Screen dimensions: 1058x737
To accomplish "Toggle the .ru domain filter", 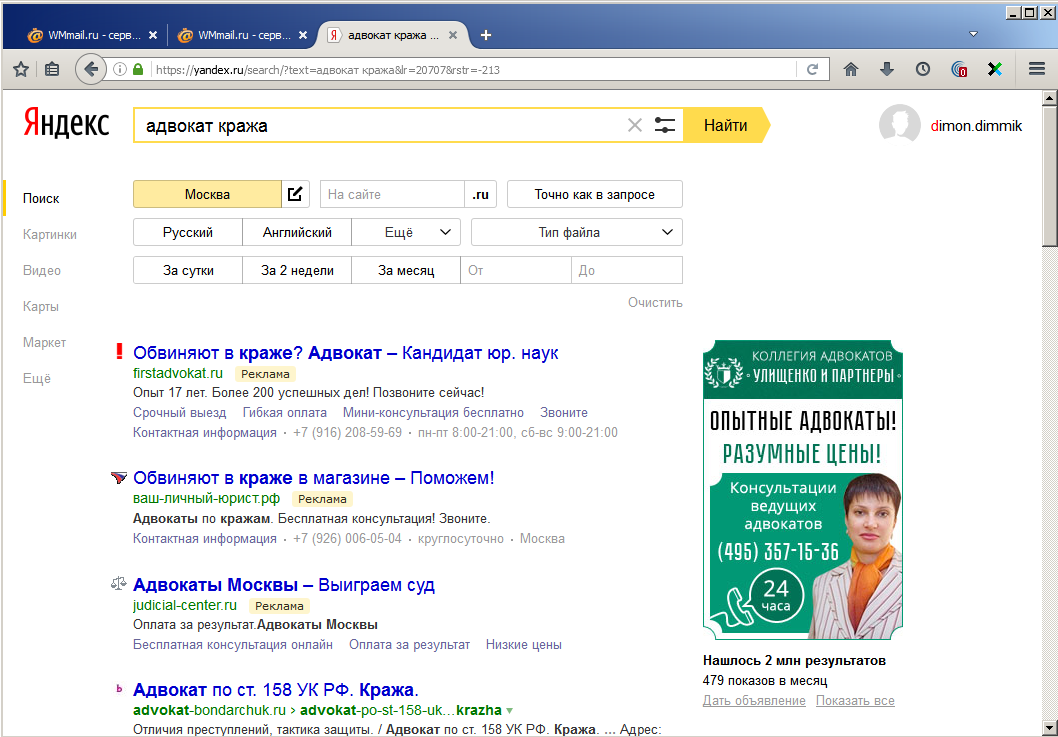I will [480, 194].
